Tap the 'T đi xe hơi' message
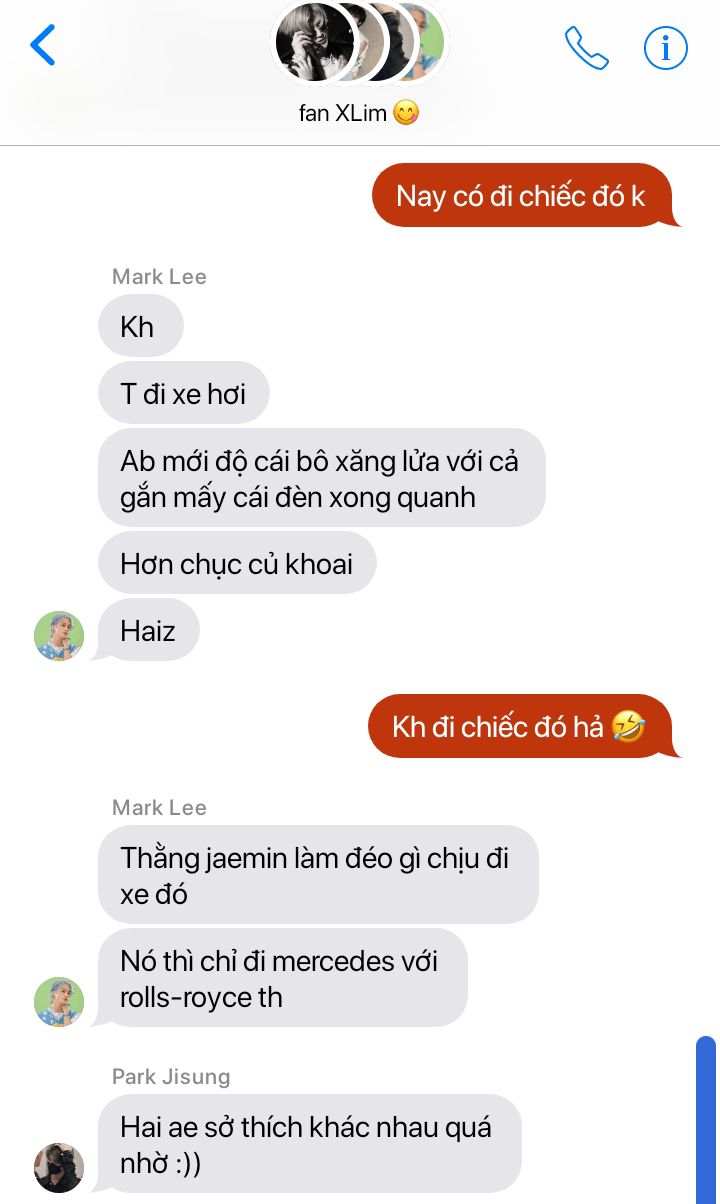 click(x=184, y=393)
